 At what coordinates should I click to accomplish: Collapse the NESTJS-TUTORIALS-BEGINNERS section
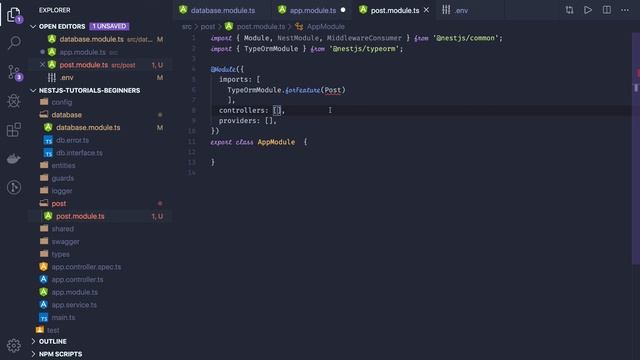89,90
